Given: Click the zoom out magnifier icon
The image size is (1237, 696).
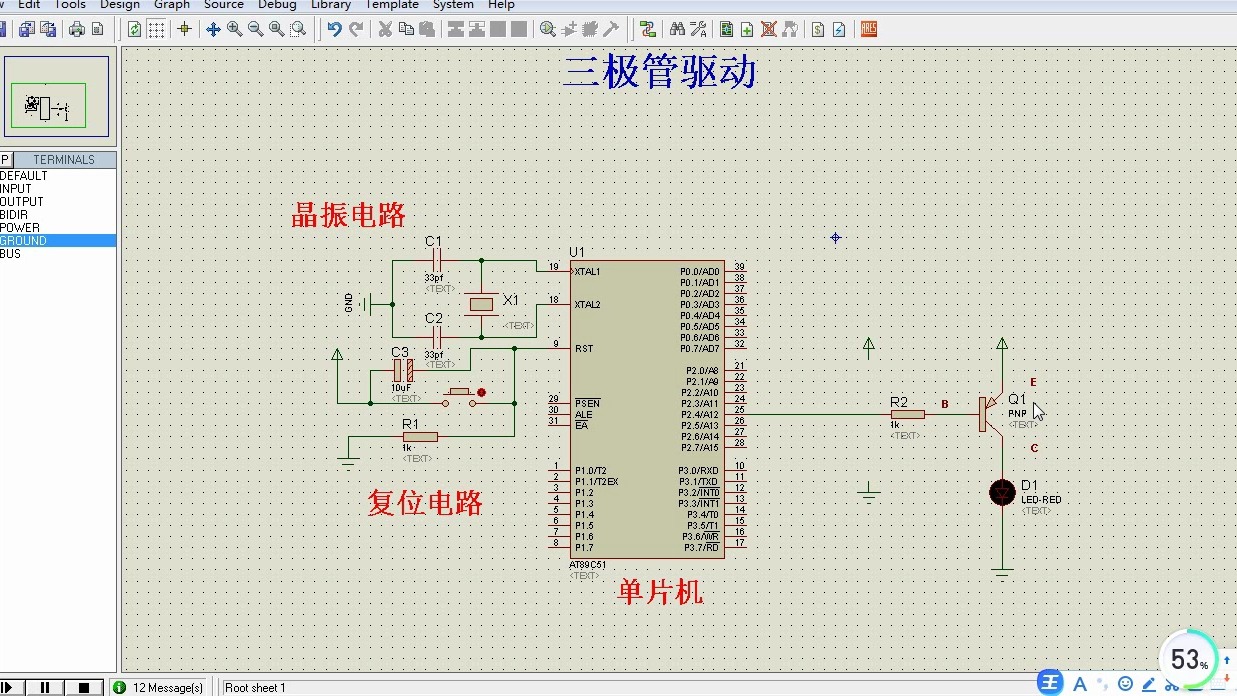Looking at the screenshot, I should tap(255, 29).
